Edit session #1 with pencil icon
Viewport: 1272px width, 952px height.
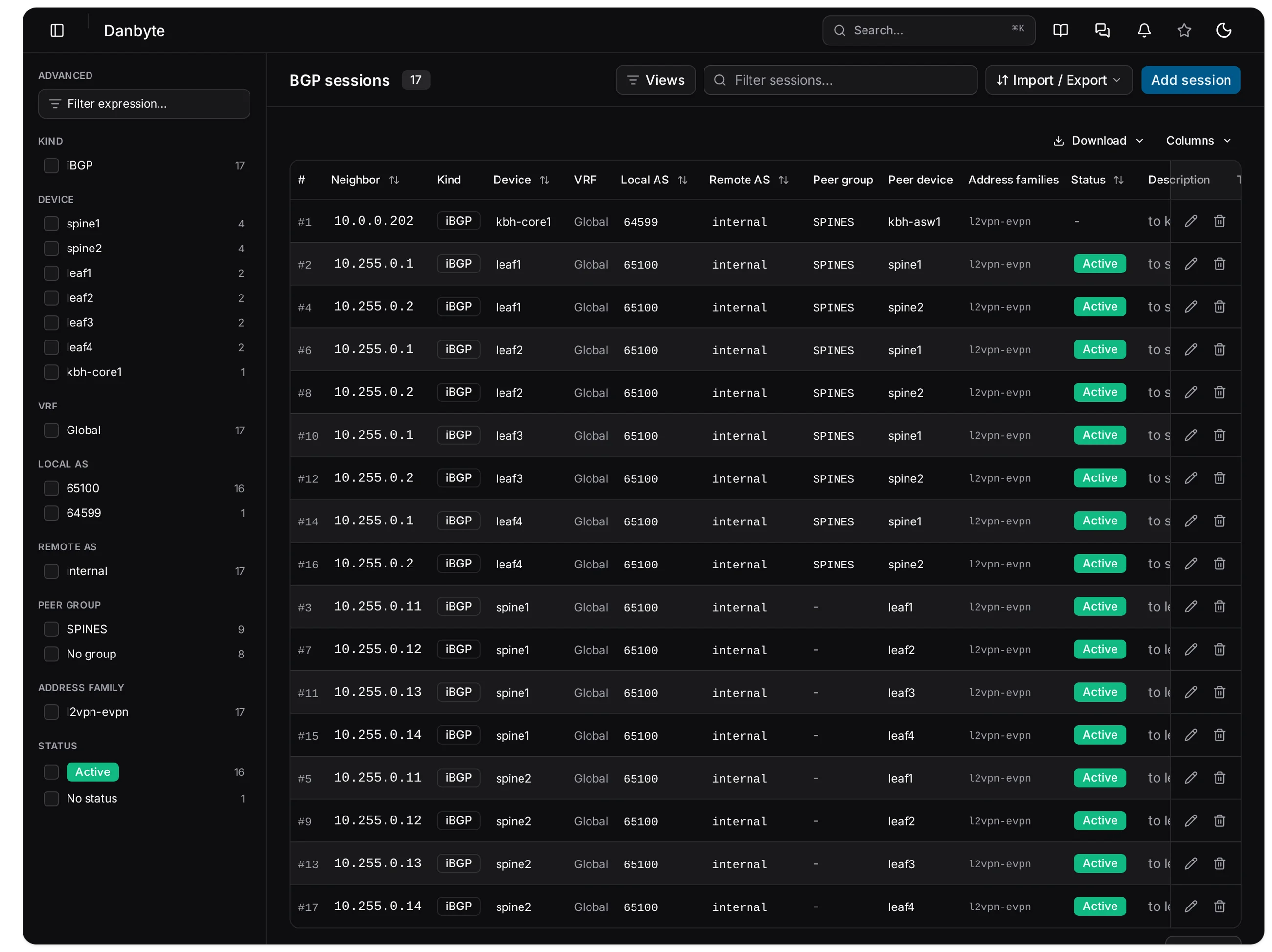click(x=1190, y=221)
